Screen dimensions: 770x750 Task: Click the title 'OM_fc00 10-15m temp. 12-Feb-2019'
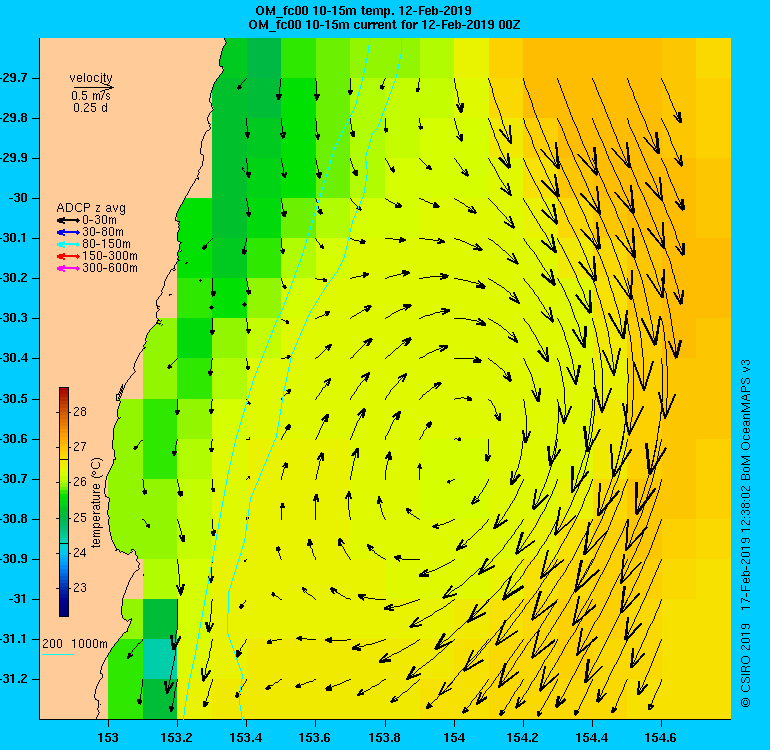(x=363, y=11)
